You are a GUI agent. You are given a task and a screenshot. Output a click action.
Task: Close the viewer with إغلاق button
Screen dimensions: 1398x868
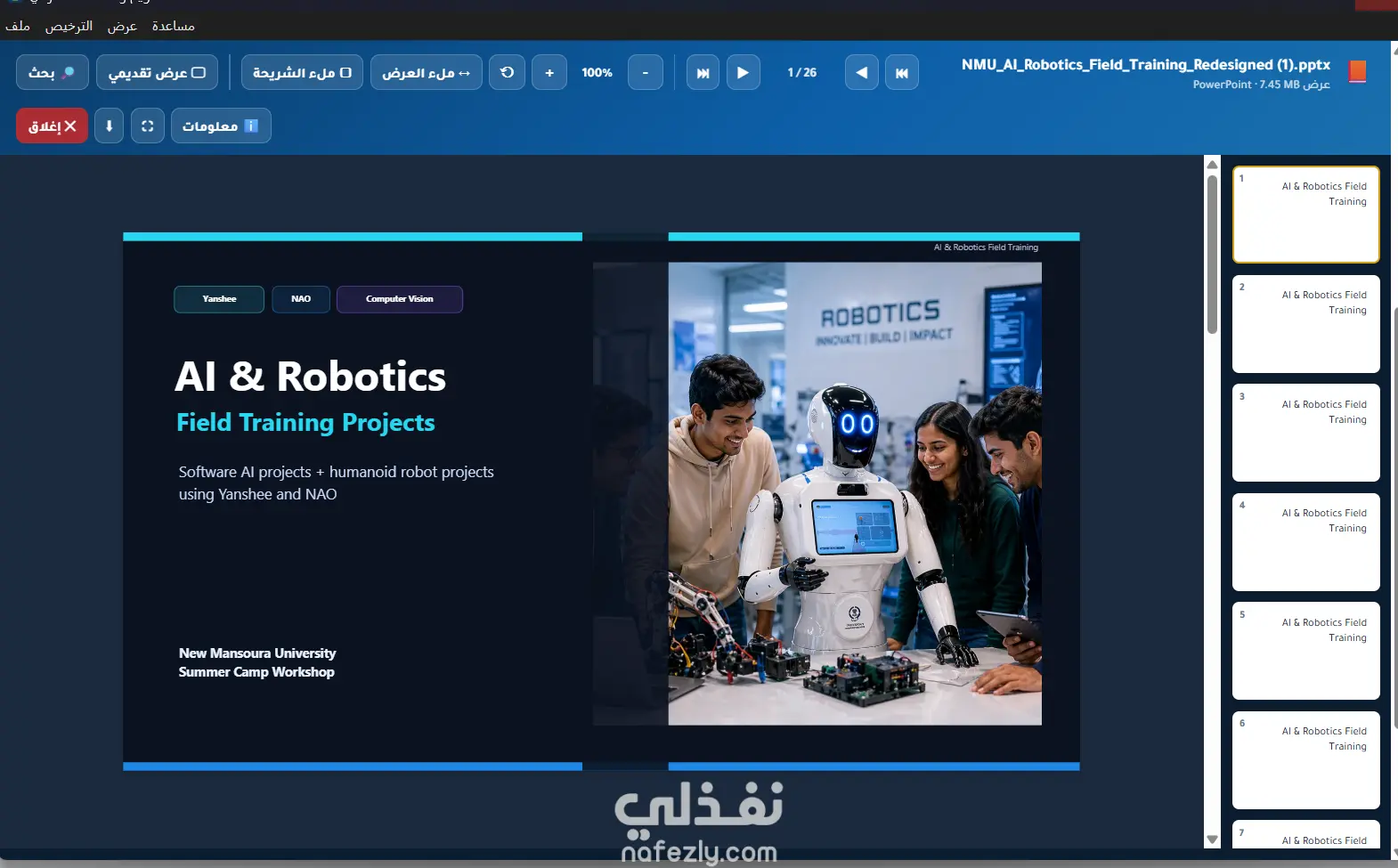(52, 126)
